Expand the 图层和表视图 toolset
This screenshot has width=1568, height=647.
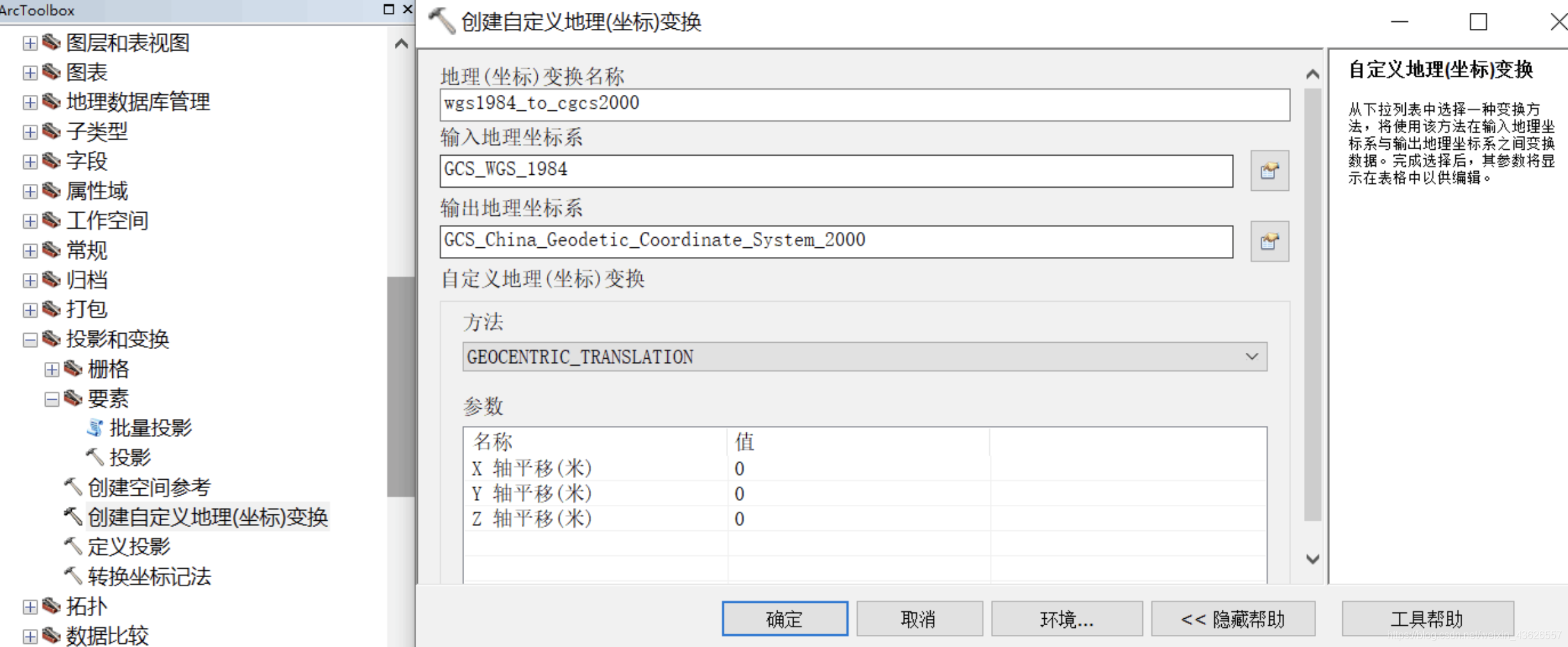29,43
